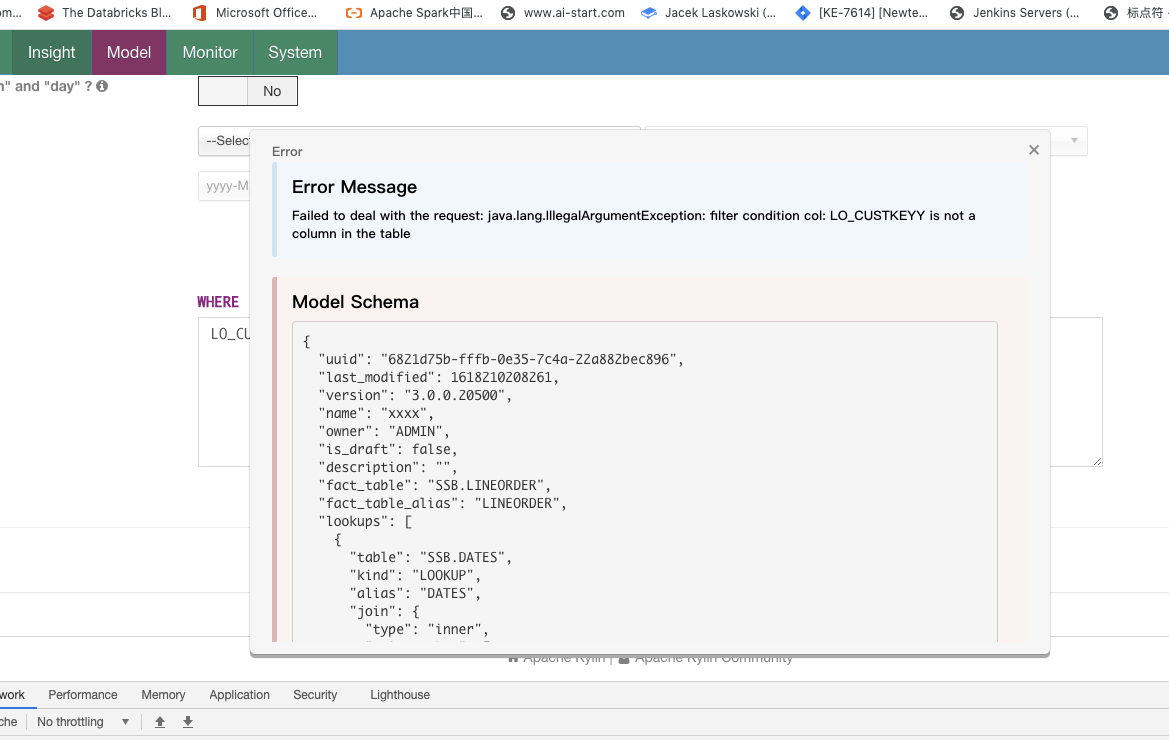The height and width of the screenshot is (740, 1169).
Task: Click the Apache Spark bookmark favicon
Action: 354,13
